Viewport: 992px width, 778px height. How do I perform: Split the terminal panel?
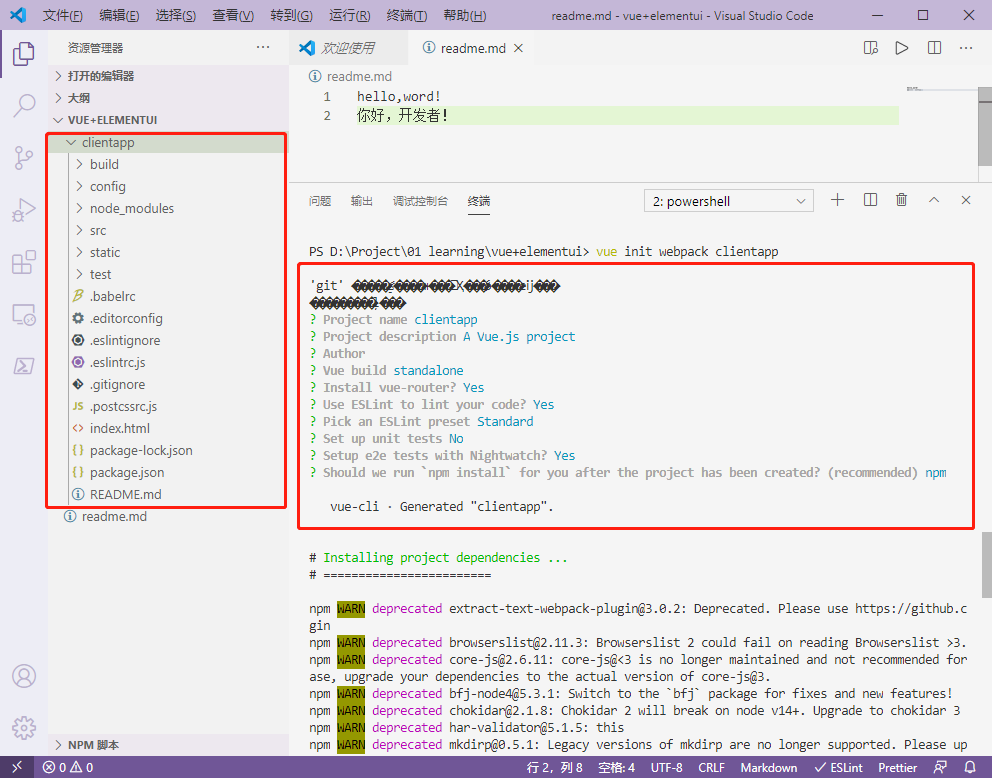coord(871,201)
